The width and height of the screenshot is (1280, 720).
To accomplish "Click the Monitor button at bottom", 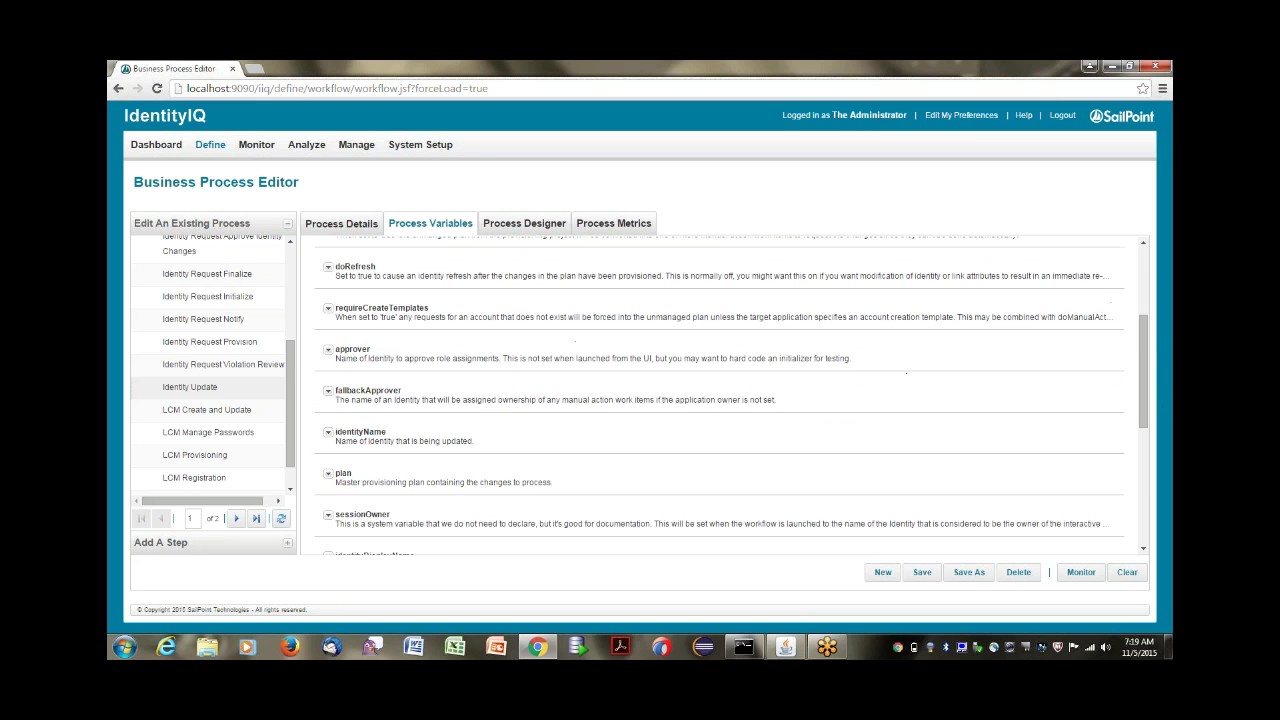I will click(x=1081, y=572).
